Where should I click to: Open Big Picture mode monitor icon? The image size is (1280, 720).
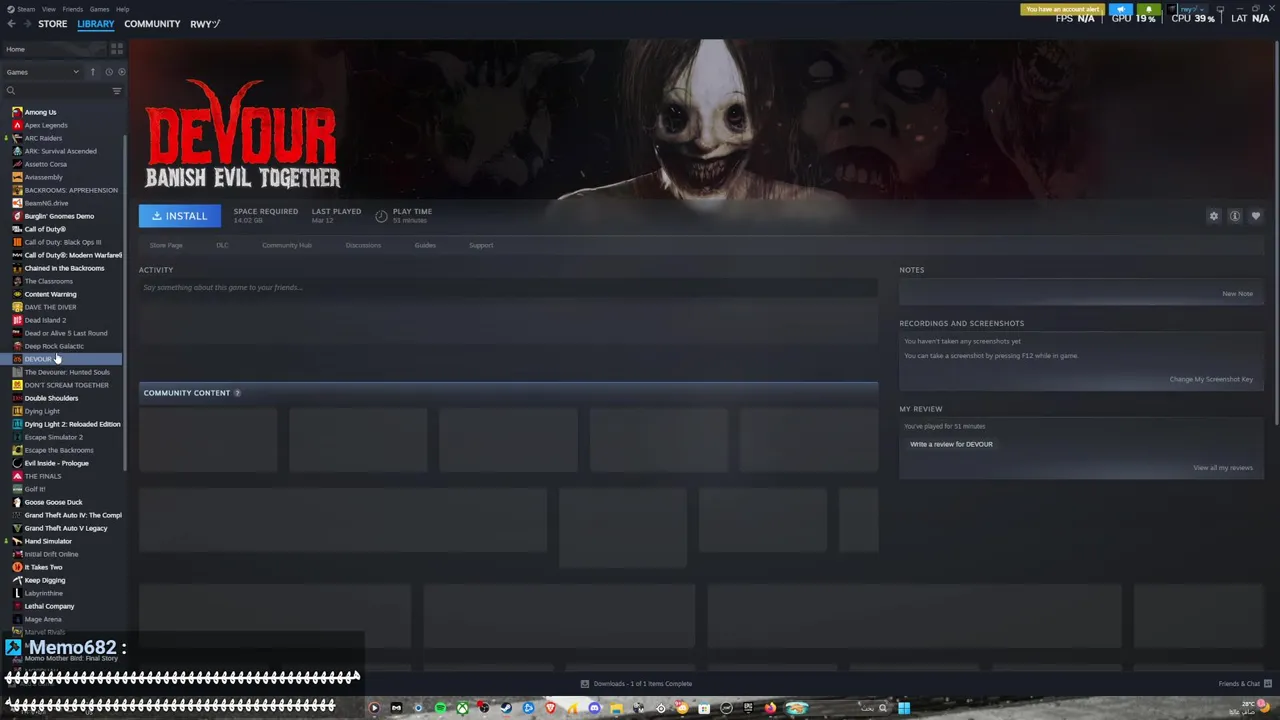(1220, 9)
